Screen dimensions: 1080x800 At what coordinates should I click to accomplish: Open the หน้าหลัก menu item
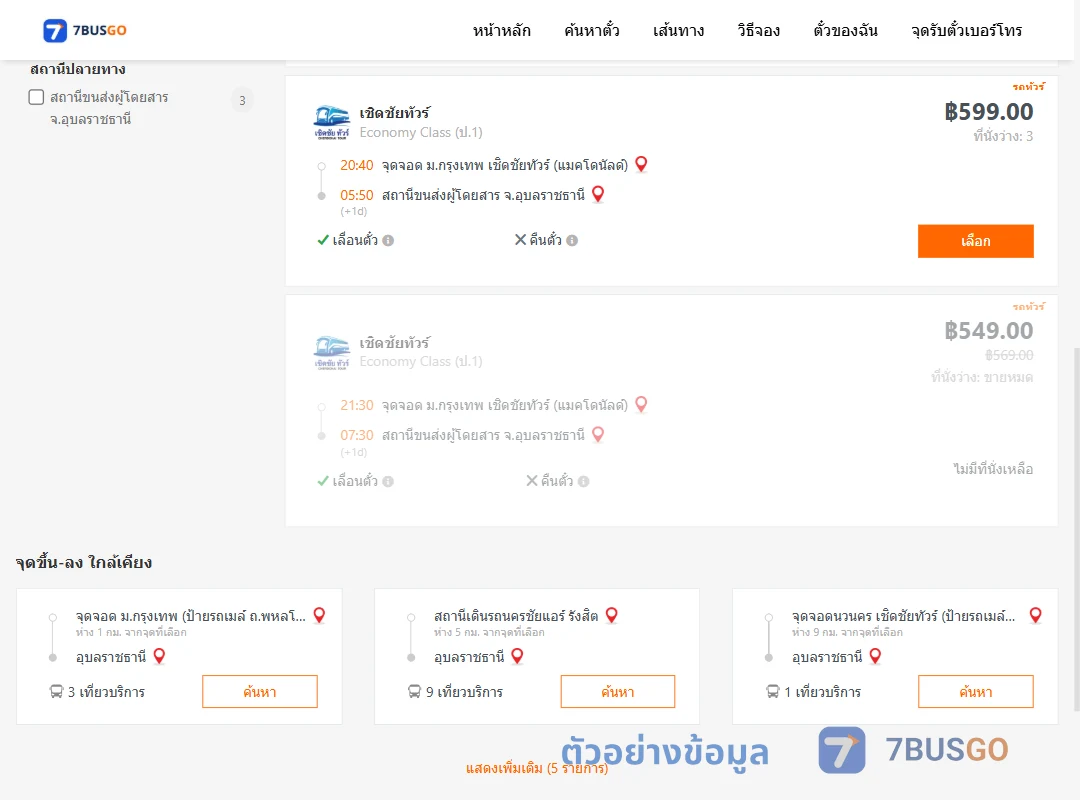(501, 30)
